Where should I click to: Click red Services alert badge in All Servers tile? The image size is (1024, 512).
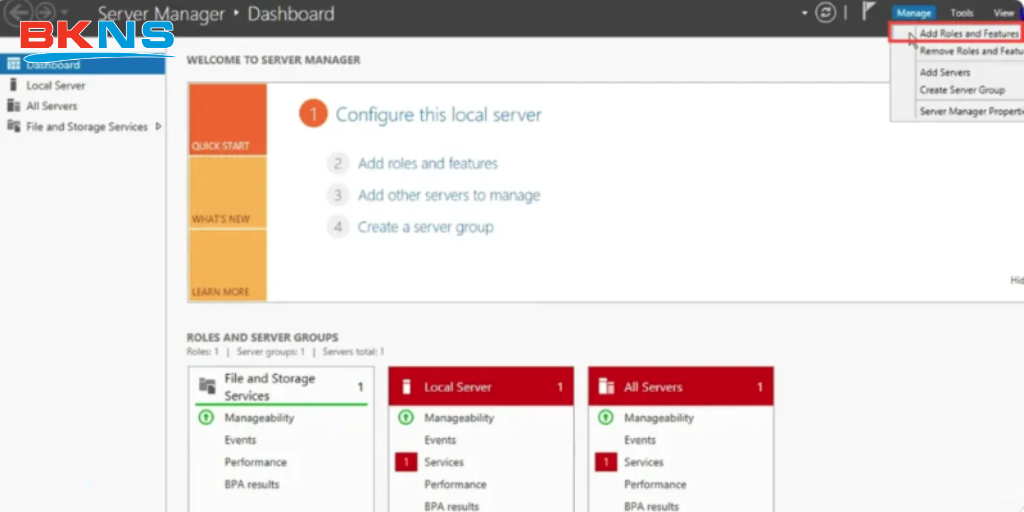click(605, 462)
